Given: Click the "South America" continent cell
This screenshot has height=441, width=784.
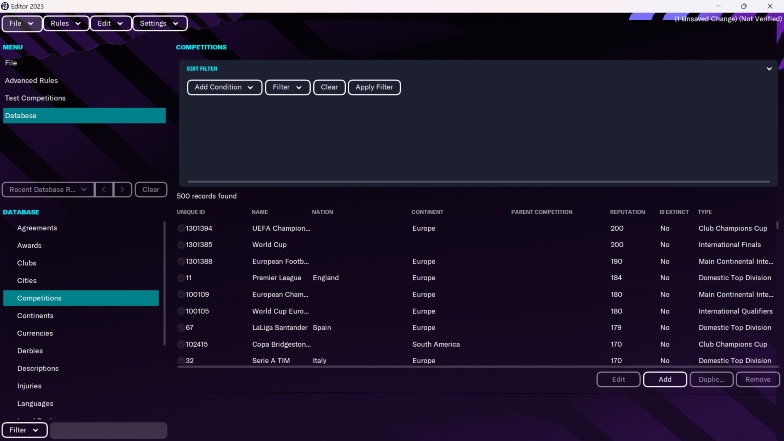Looking at the screenshot, I should [436, 344].
